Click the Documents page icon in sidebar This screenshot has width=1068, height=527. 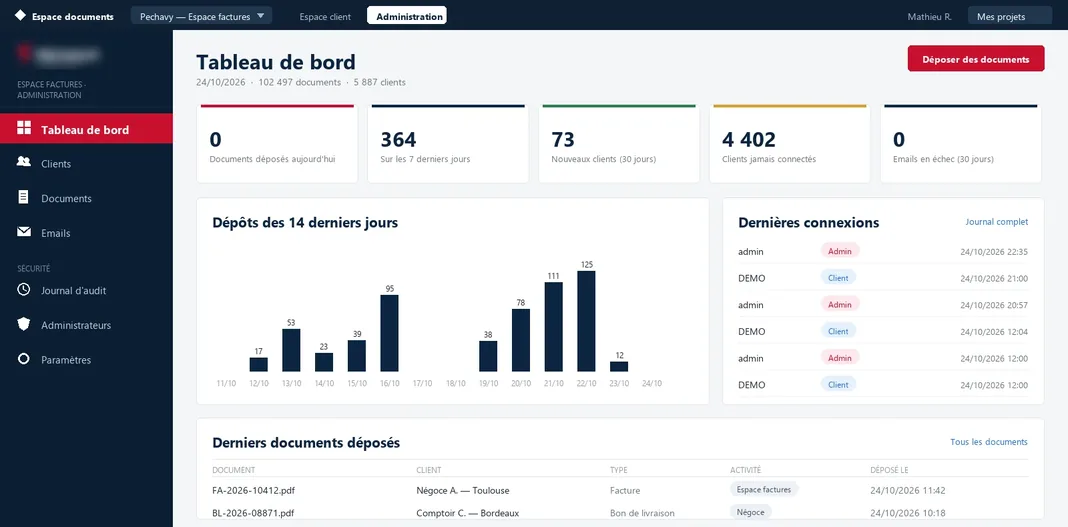tap(24, 197)
